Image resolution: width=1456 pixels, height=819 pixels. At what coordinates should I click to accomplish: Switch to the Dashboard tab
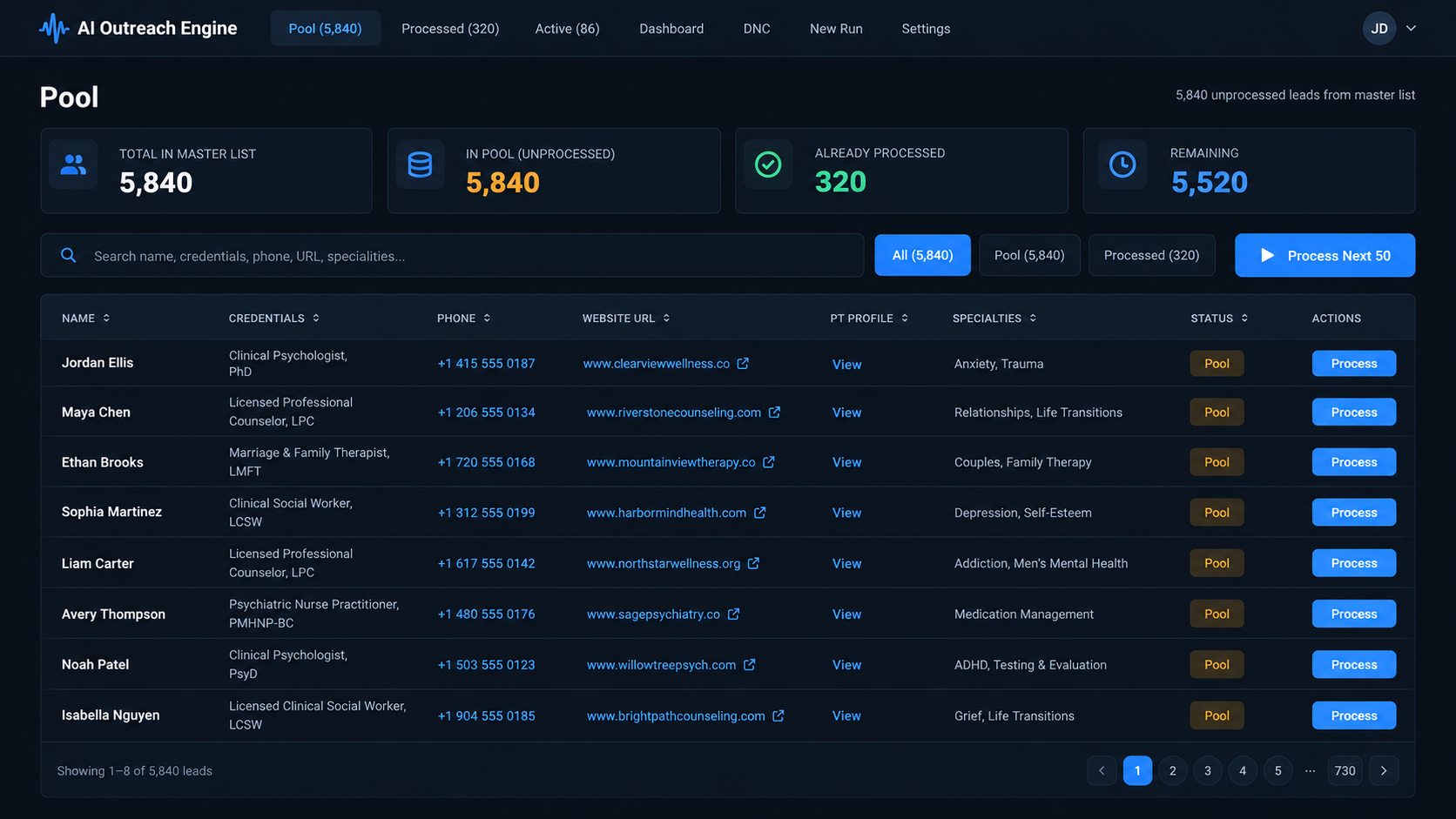coord(671,29)
